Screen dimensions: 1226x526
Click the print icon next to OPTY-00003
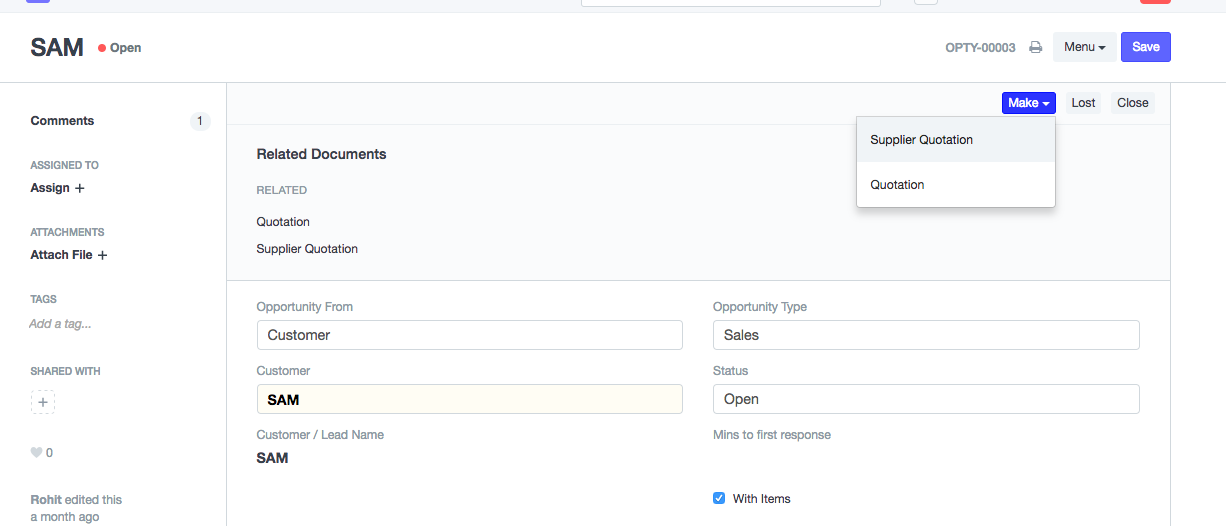pos(1036,48)
